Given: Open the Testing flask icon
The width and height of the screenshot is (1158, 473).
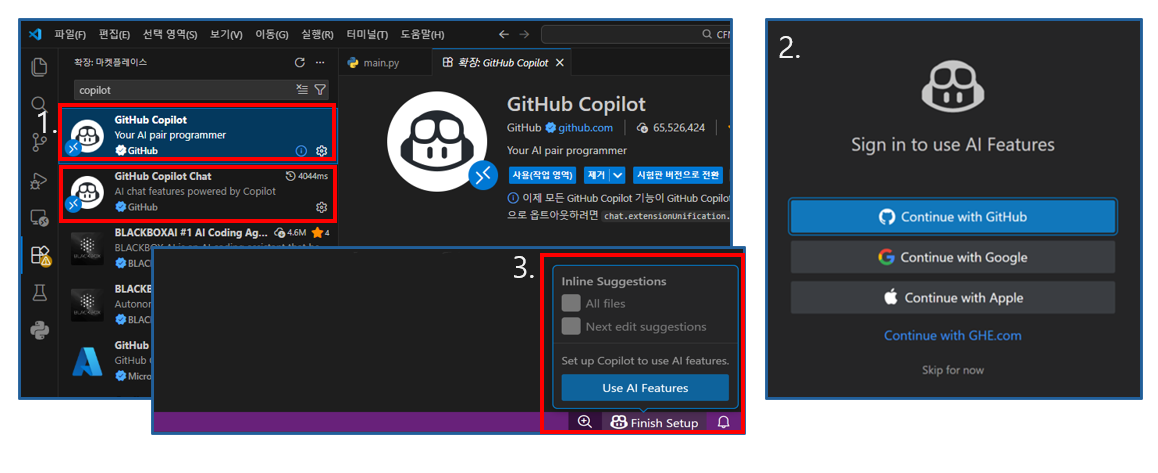Looking at the screenshot, I should [39, 292].
